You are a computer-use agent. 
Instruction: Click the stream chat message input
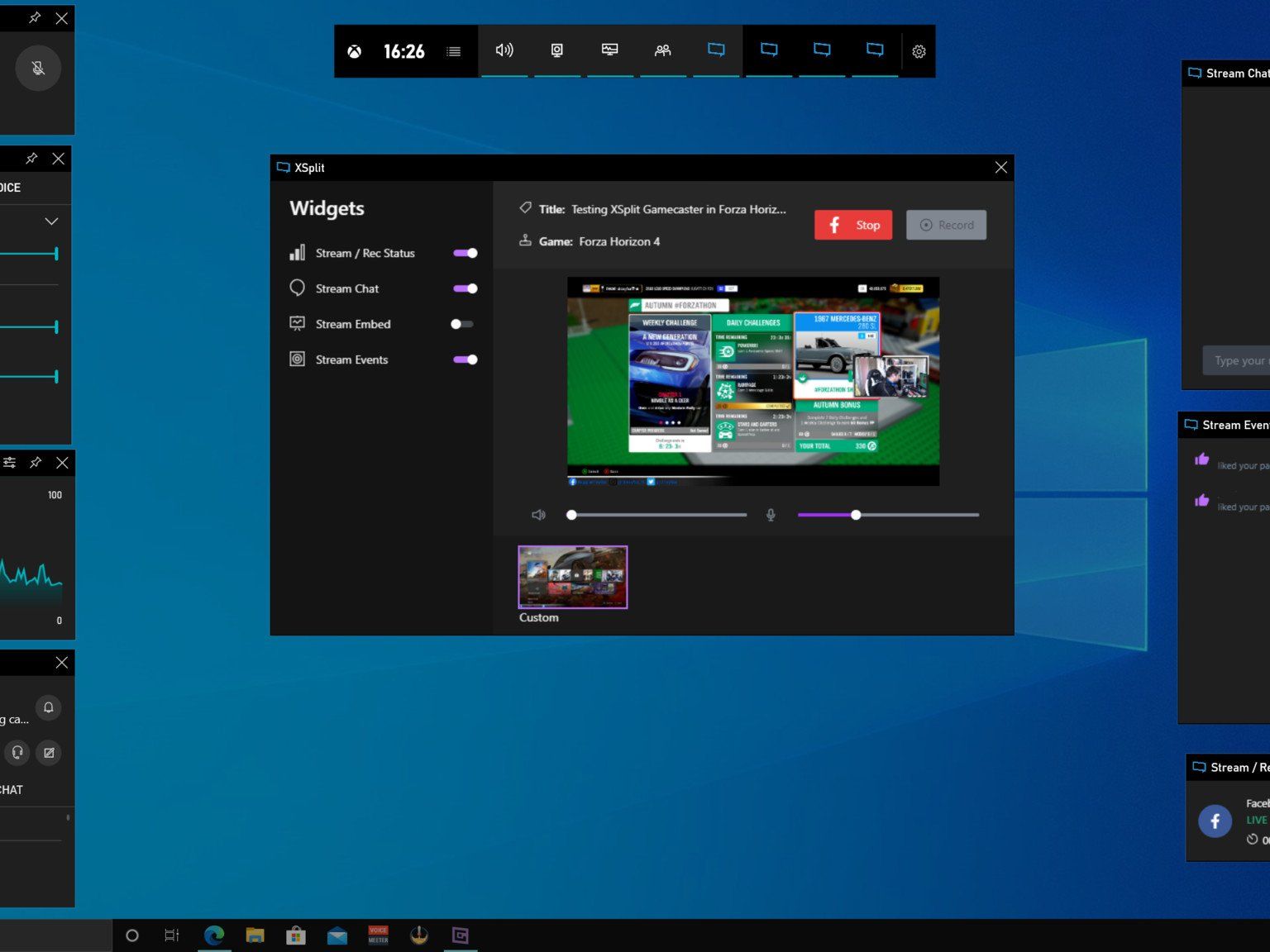point(1237,360)
